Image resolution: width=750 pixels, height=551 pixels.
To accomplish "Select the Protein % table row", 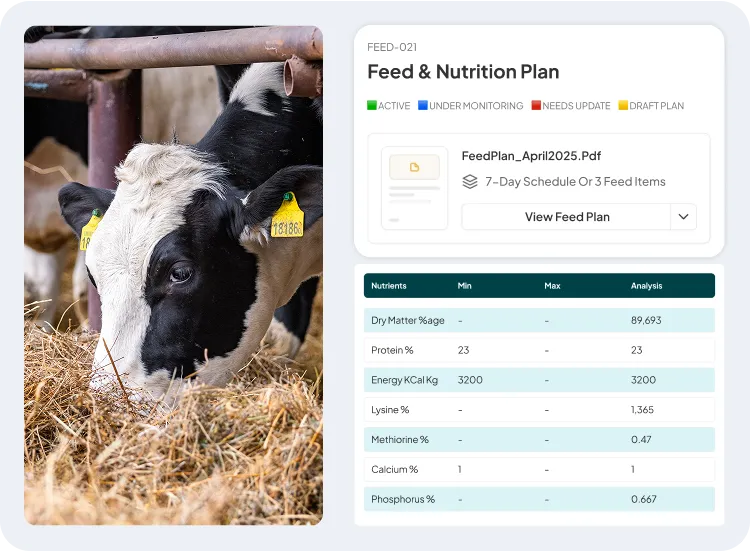I will 539,350.
